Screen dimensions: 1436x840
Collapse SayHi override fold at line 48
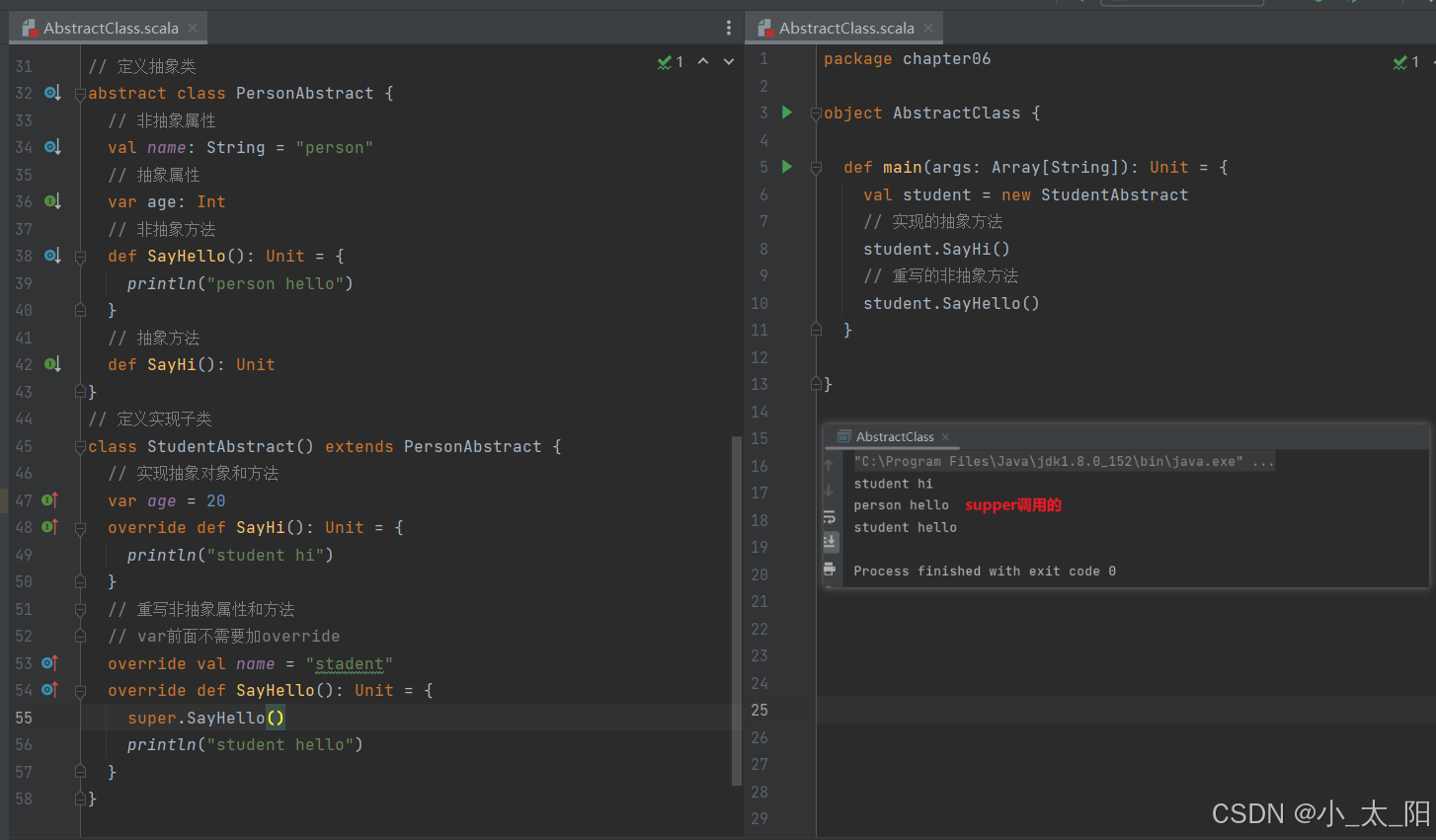[80, 528]
